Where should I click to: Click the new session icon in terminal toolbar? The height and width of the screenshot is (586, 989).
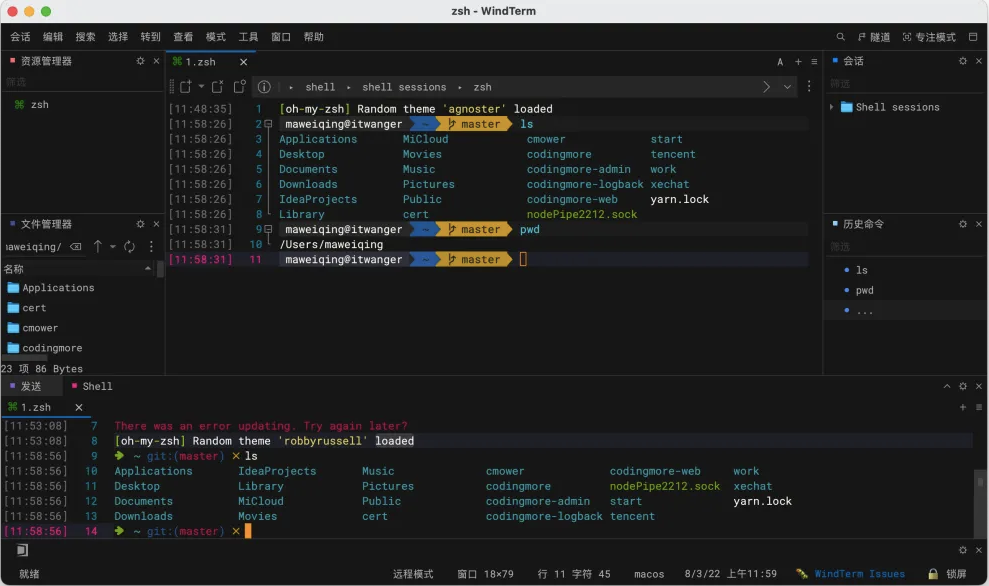[x=185, y=87]
